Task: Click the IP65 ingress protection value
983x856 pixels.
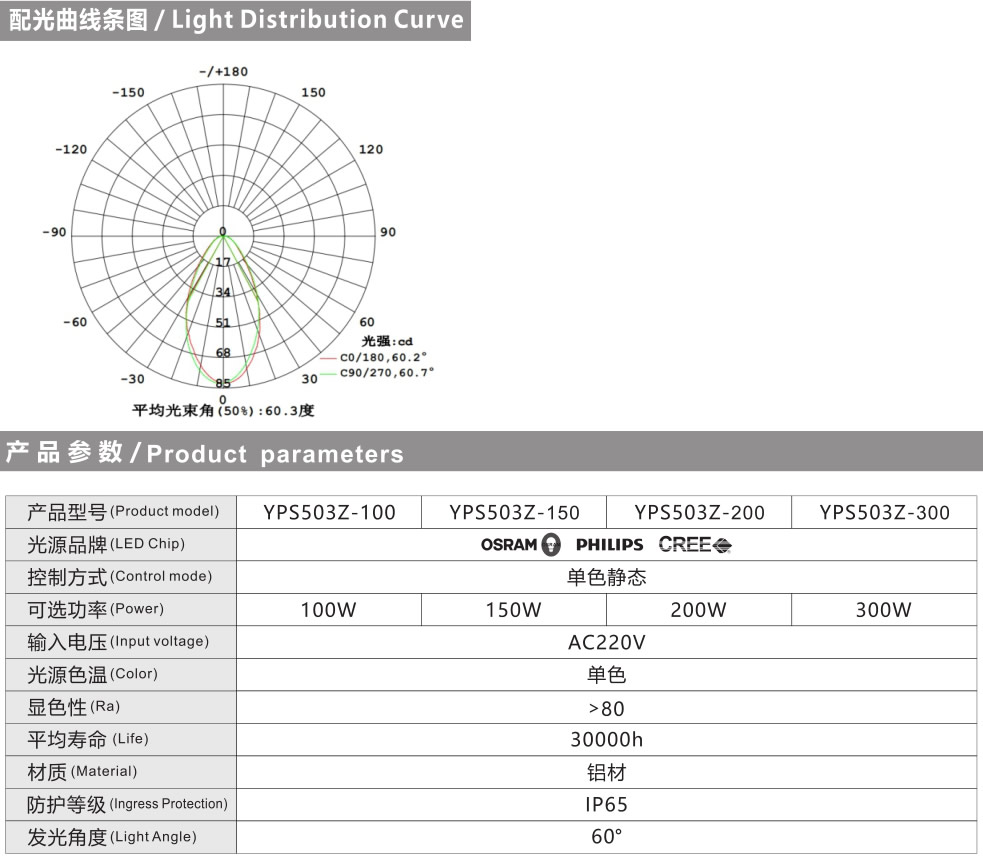Action: pyautogui.click(x=606, y=804)
